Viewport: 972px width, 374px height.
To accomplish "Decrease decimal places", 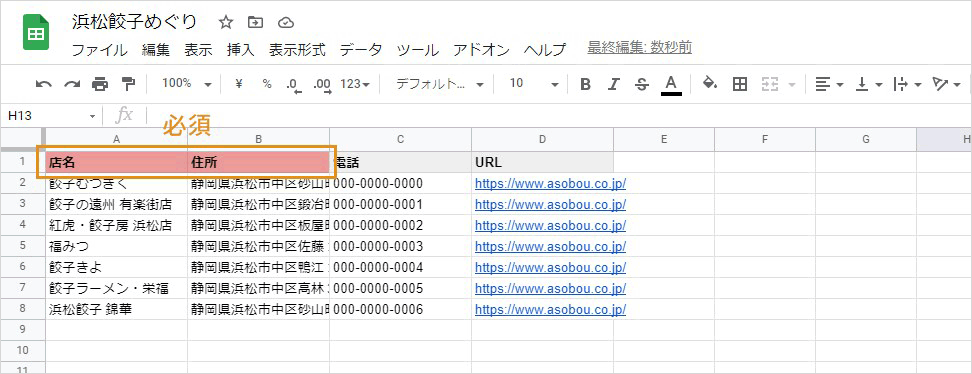I will tap(294, 84).
